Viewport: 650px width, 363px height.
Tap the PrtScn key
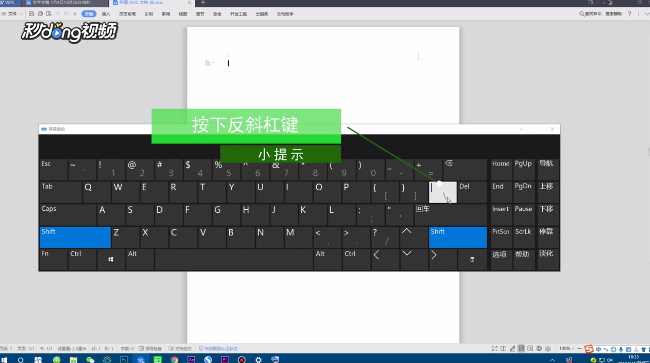(x=501, y=237)
